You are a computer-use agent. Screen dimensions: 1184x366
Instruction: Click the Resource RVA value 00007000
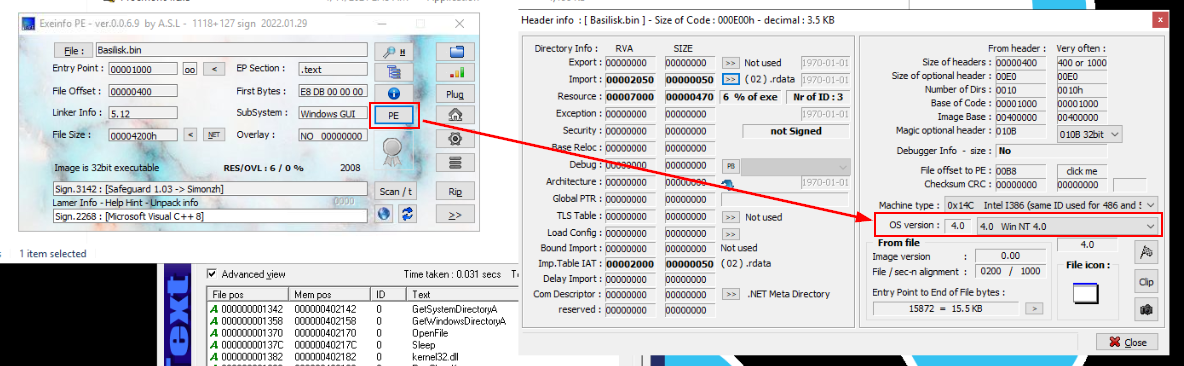point(630,97)
